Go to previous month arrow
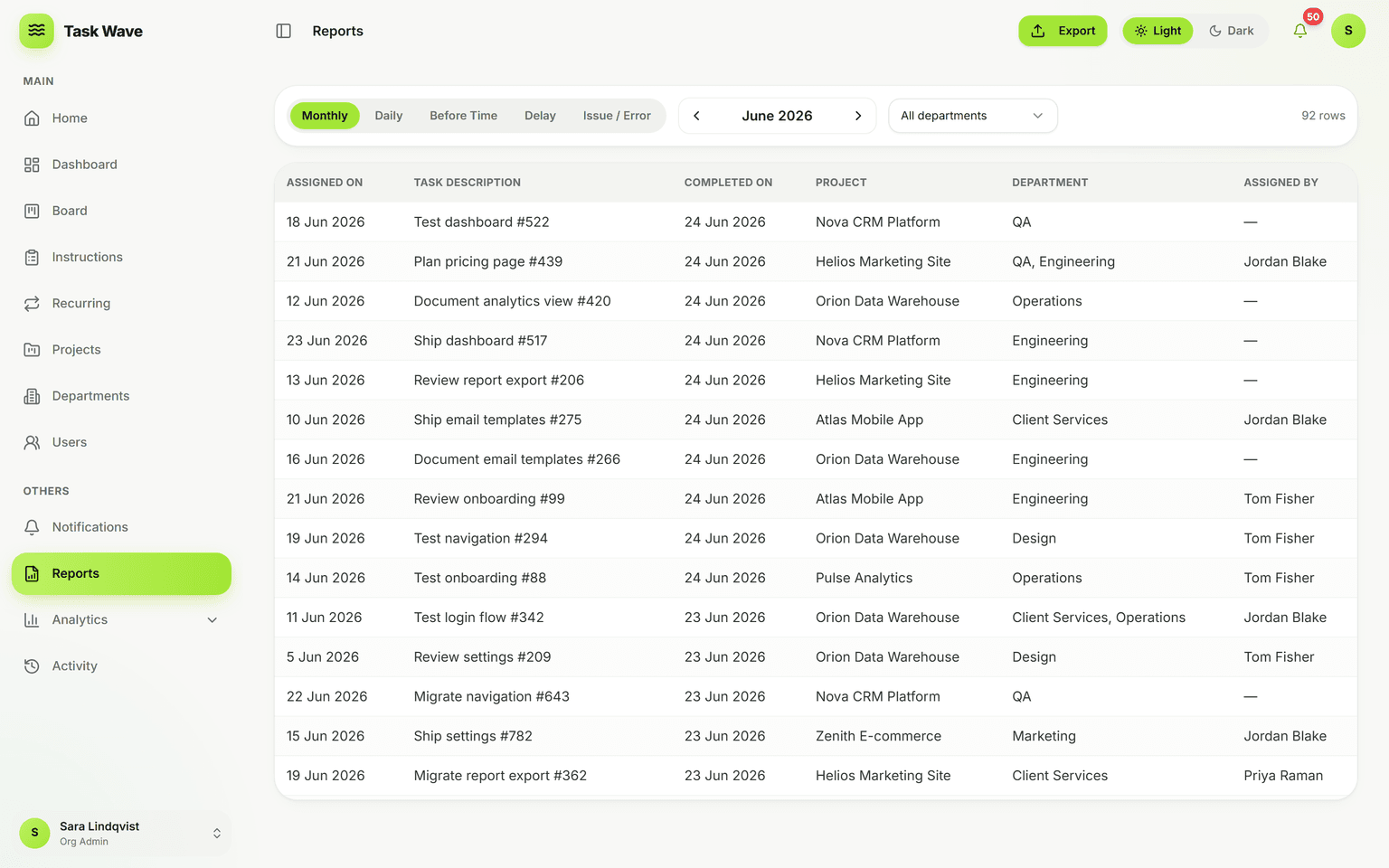 tap(696, 116)
